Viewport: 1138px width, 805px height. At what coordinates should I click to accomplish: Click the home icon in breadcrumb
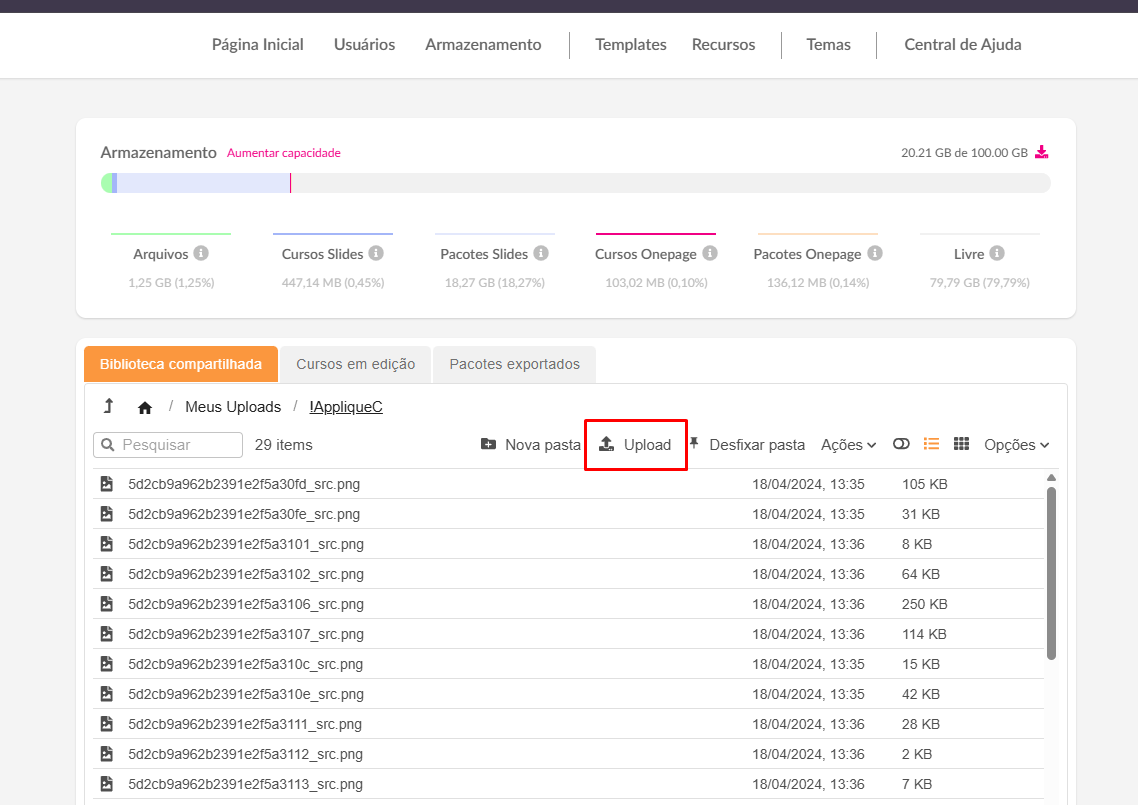[145, 407]
